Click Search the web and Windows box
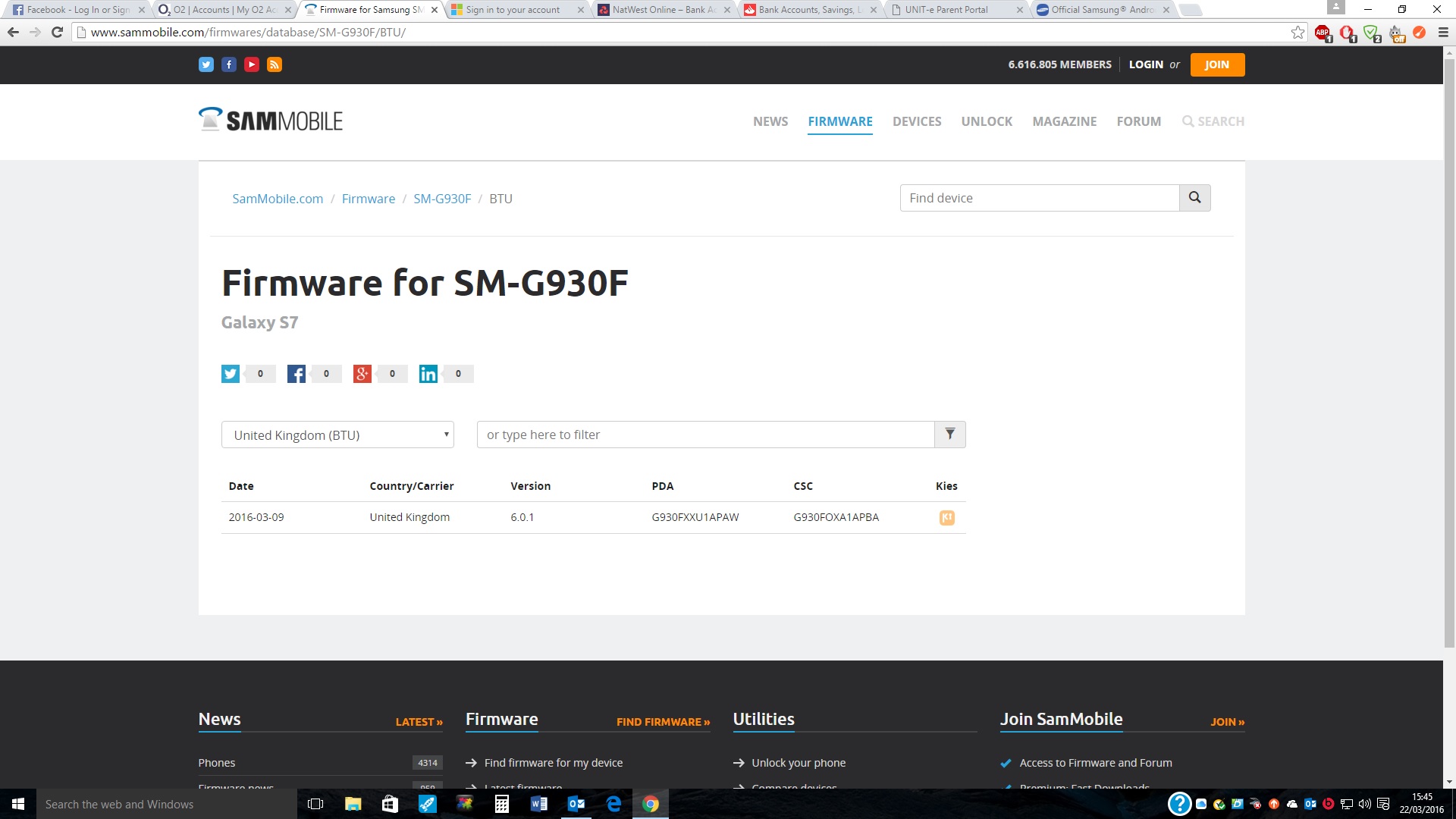This screenshot has height=819, width=1456. (167, 804)
